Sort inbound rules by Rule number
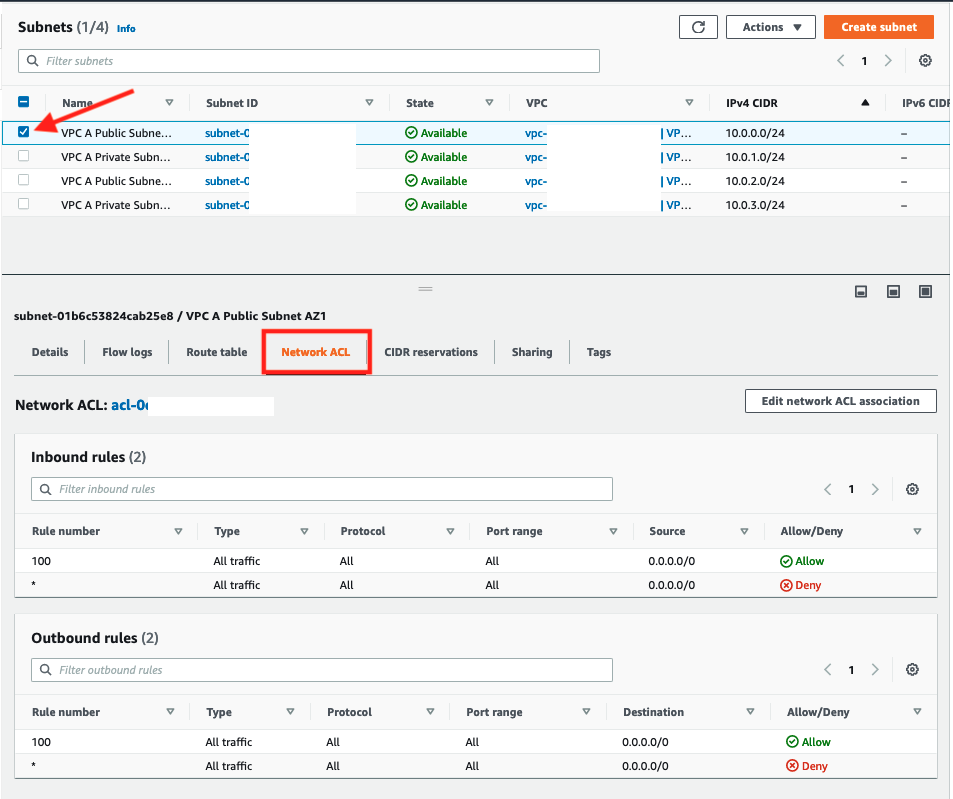The height and width of the screenshot is (799, 953). 178,532
